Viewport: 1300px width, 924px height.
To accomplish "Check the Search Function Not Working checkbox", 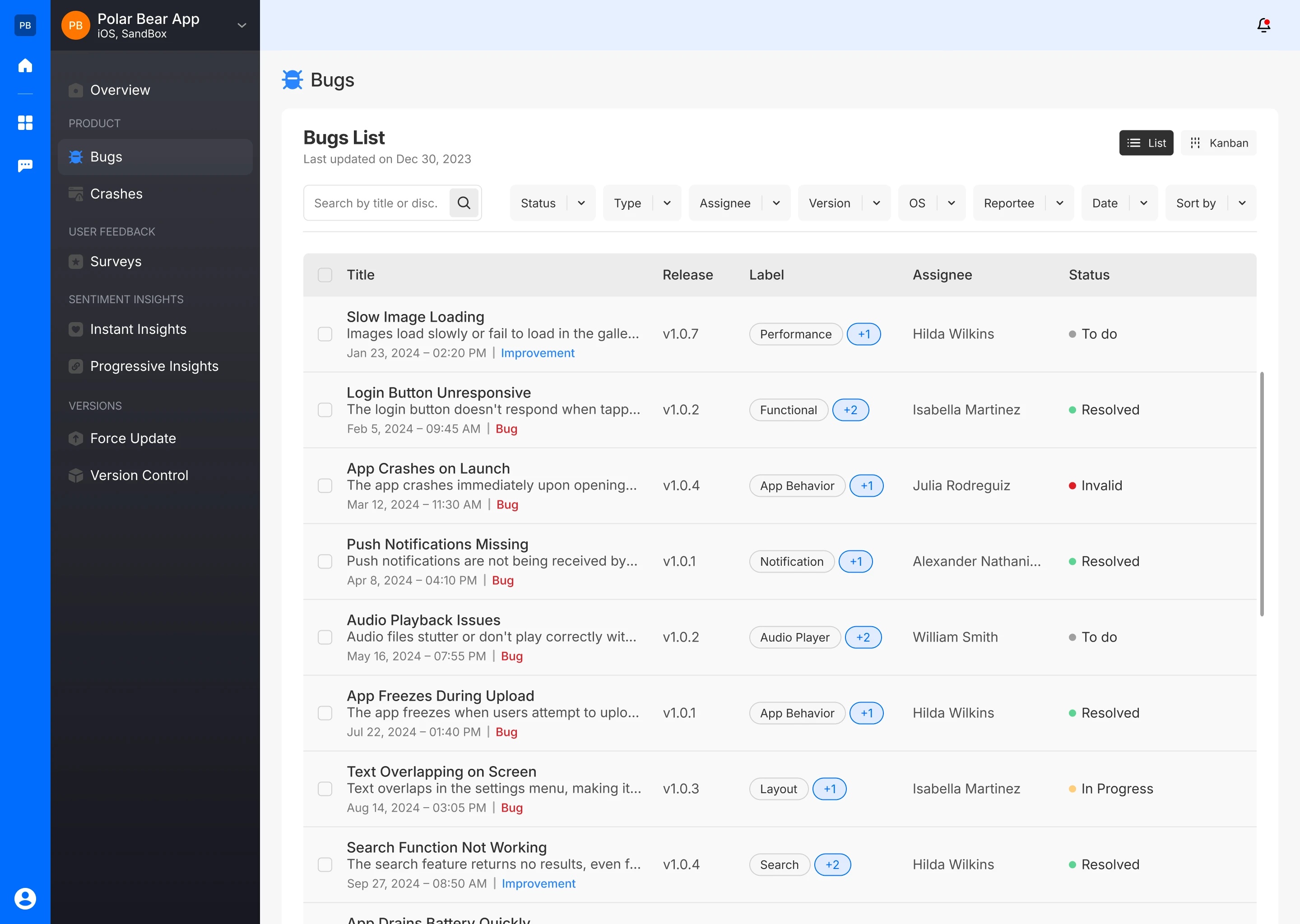I will click(x=325, y=865).
